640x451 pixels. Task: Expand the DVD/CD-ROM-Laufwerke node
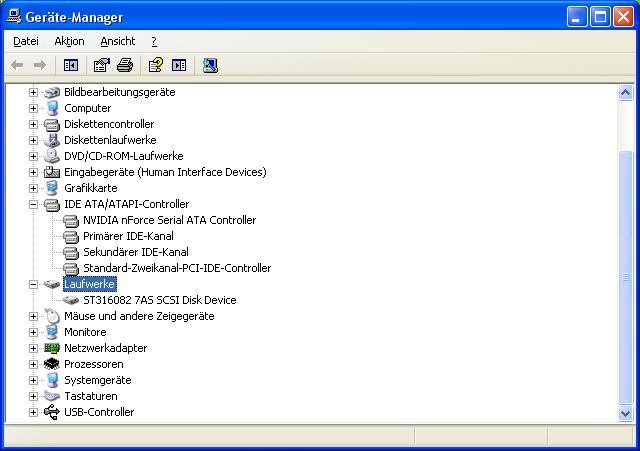tap(33, 156)
